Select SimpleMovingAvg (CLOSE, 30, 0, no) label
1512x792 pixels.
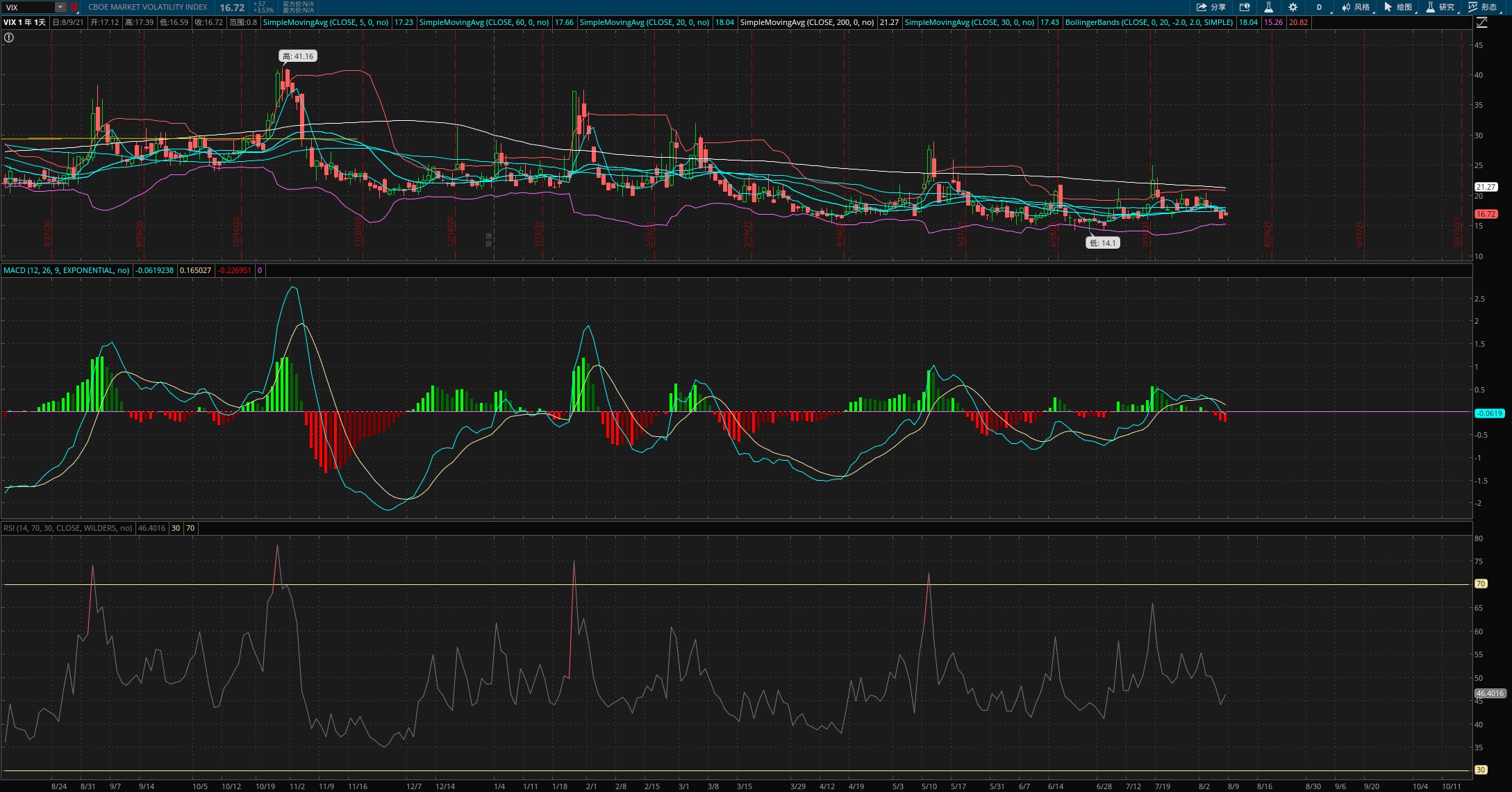(970, 22)
